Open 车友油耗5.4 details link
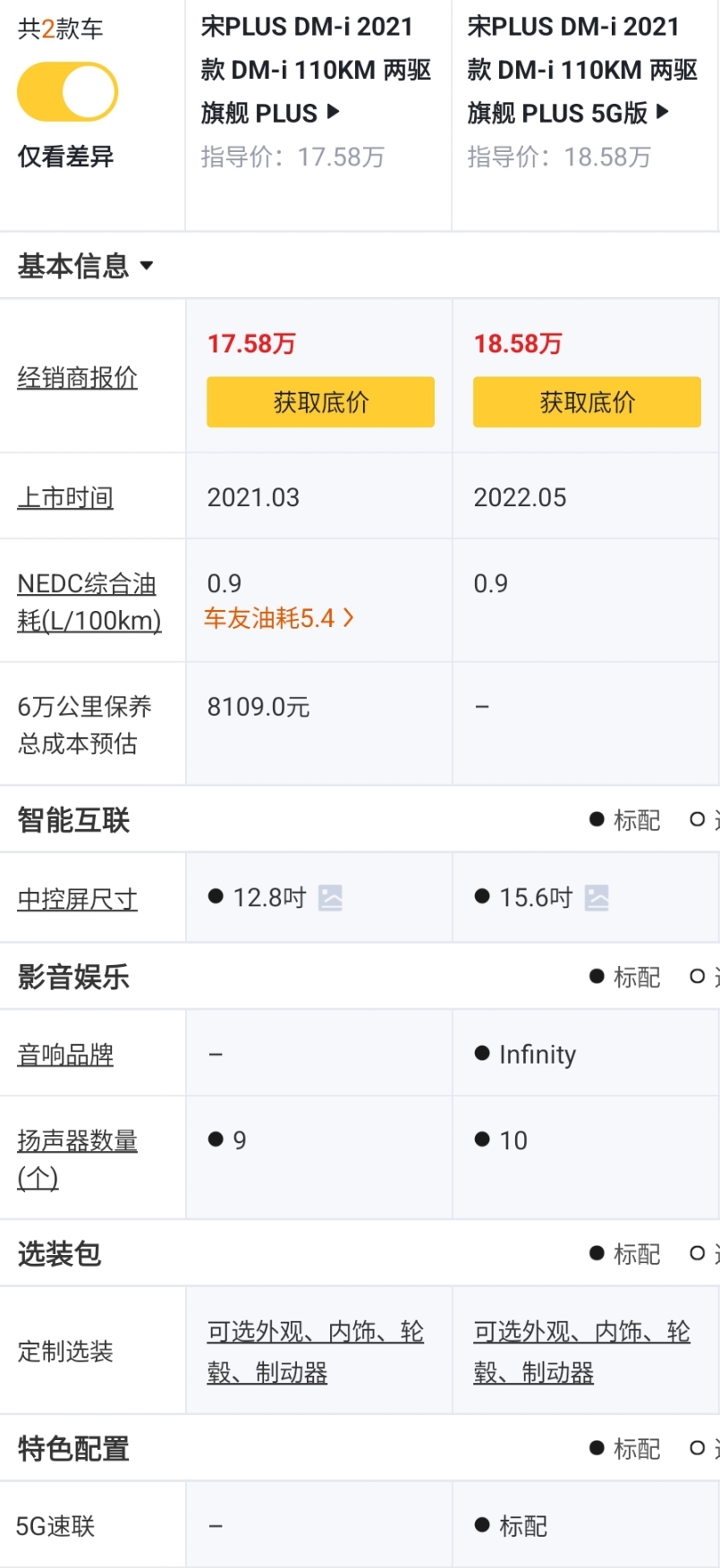The image size is (720, 1568). click(x=269, y=618)
